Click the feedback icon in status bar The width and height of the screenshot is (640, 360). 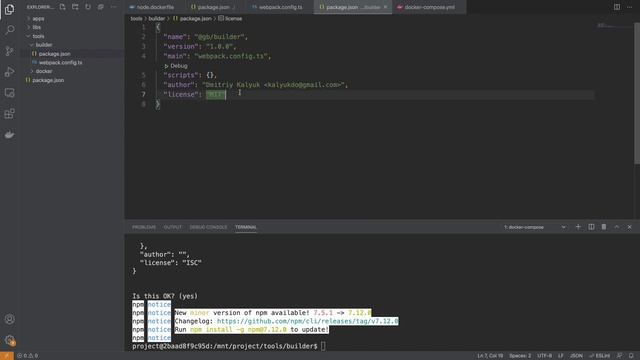(619, 356)
